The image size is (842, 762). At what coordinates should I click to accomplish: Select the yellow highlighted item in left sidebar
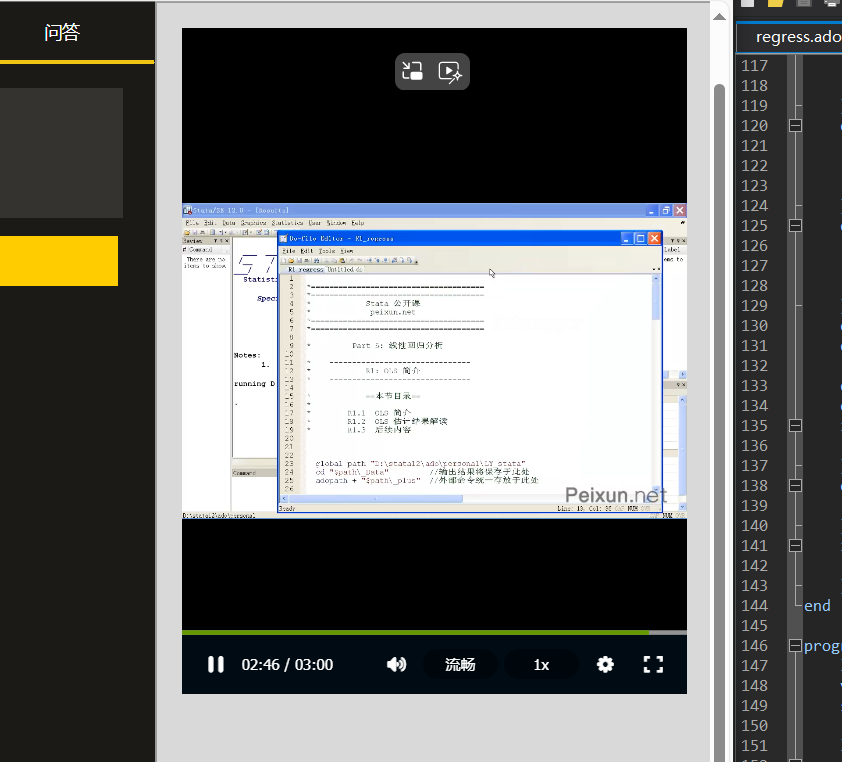click(x=59, y=261)
